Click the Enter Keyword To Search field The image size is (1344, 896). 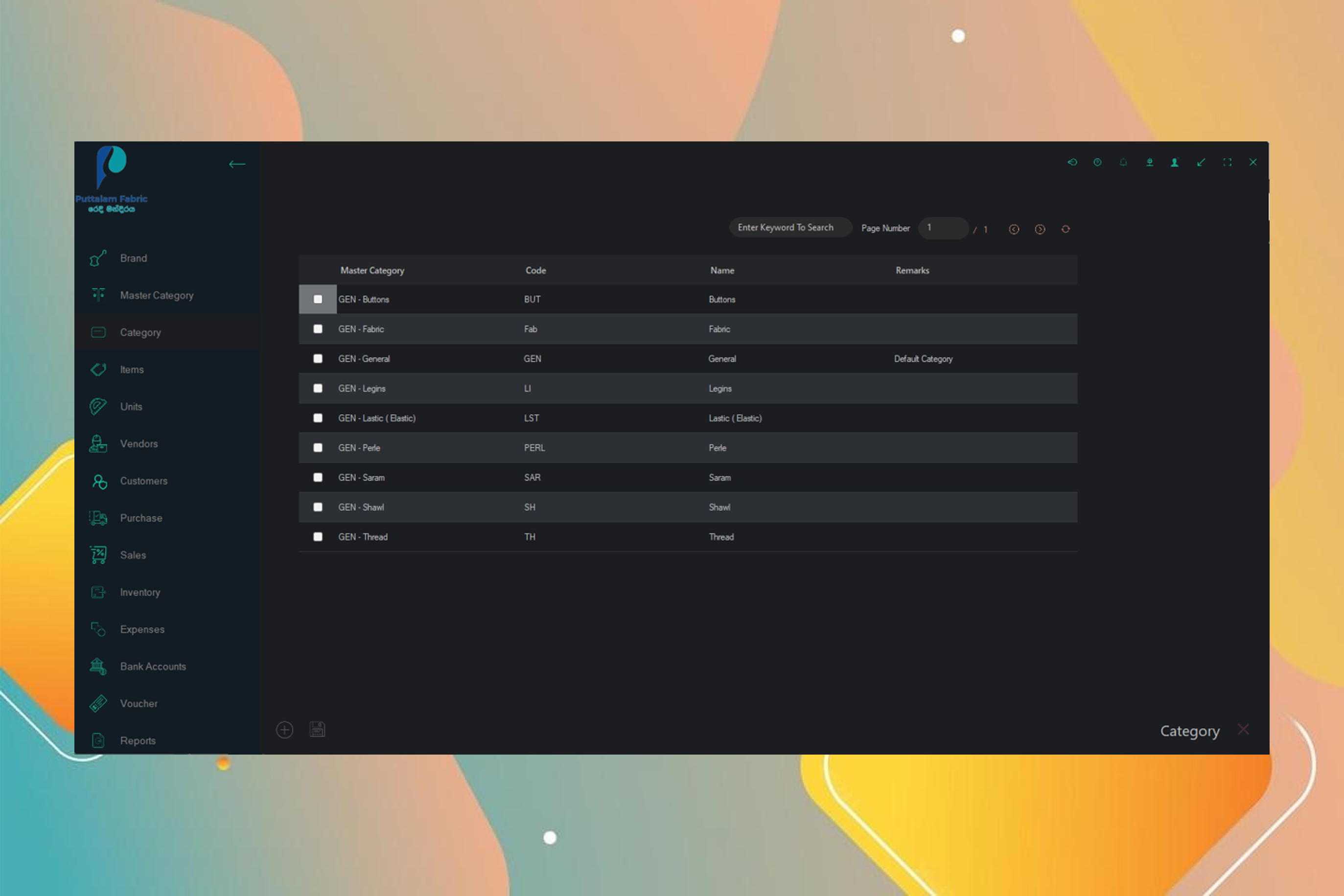(x=790, y=228)
